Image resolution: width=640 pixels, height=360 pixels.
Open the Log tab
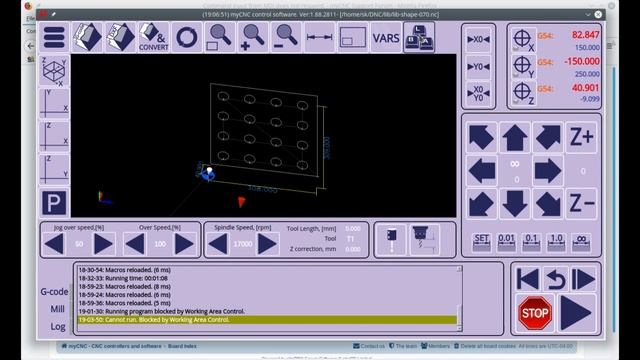point(58,327)
